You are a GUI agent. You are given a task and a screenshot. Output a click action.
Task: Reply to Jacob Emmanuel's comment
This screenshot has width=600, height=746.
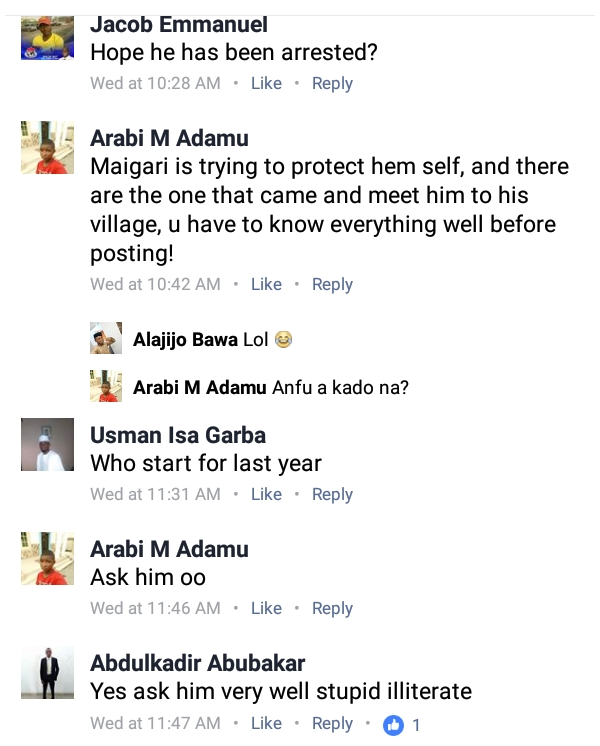point(332,84)
